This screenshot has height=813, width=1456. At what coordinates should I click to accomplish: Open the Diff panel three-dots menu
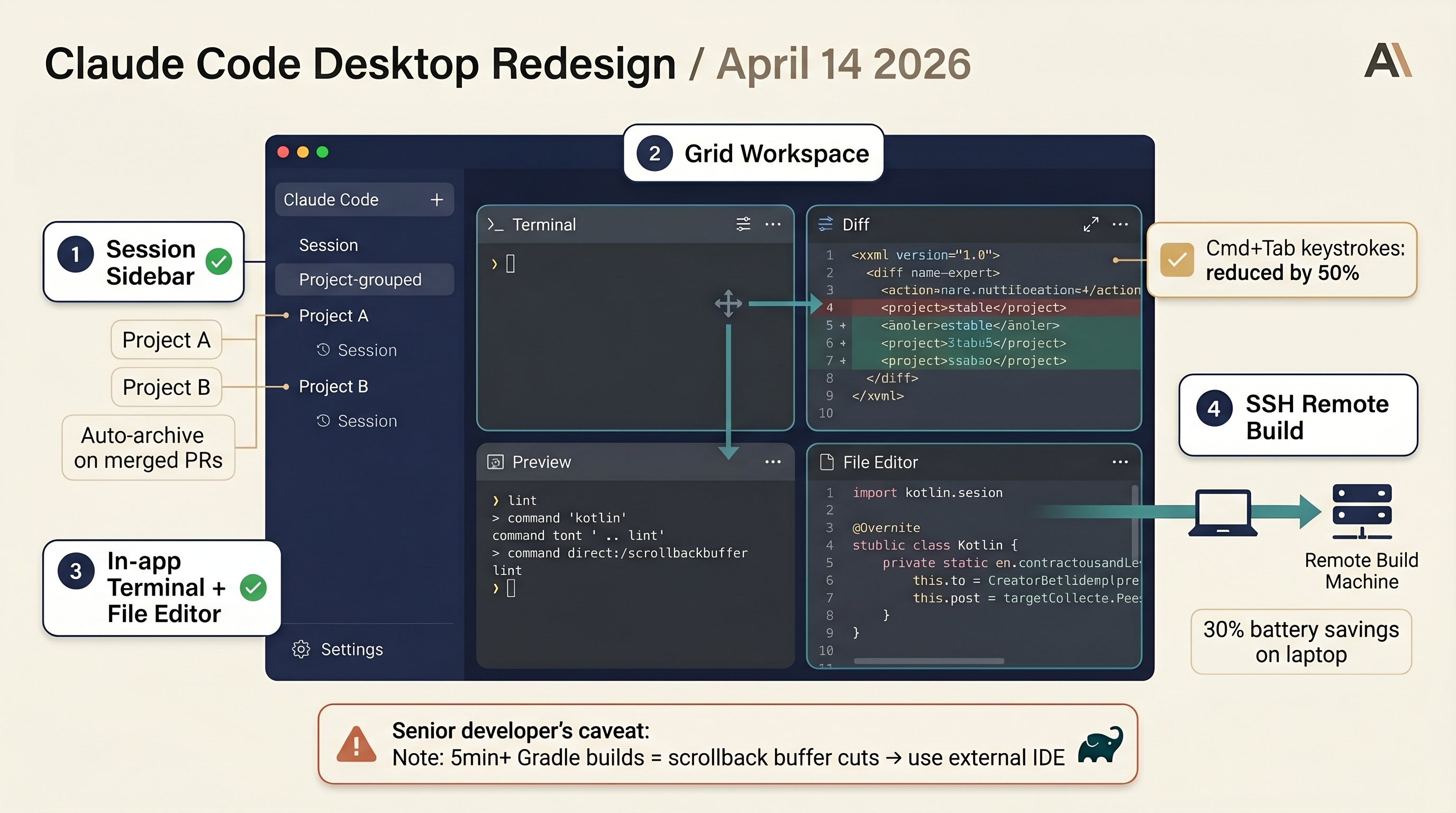click(1120, 224)
